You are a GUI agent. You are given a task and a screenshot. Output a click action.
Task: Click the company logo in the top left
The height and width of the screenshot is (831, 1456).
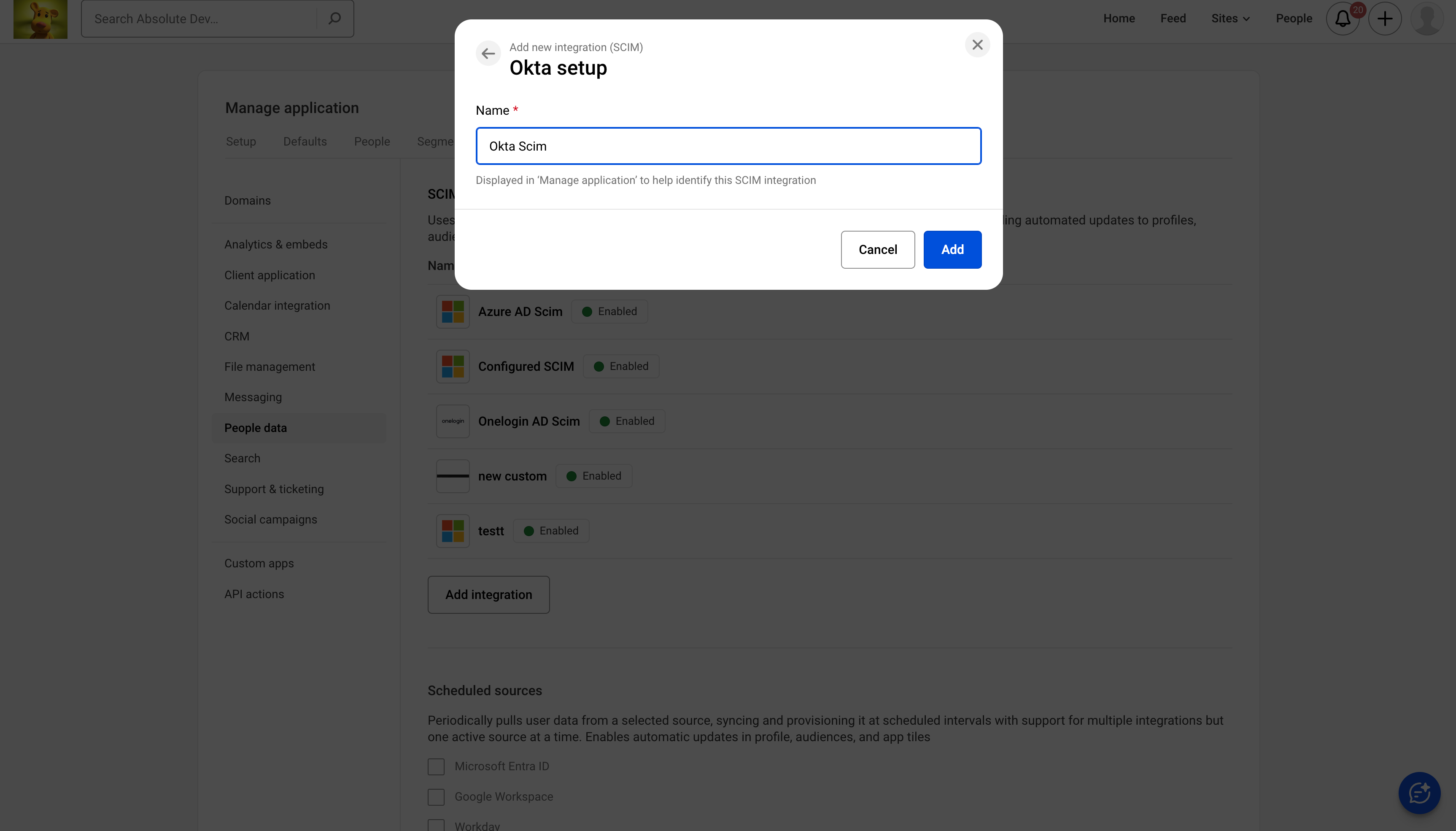[x=40, y=19]
